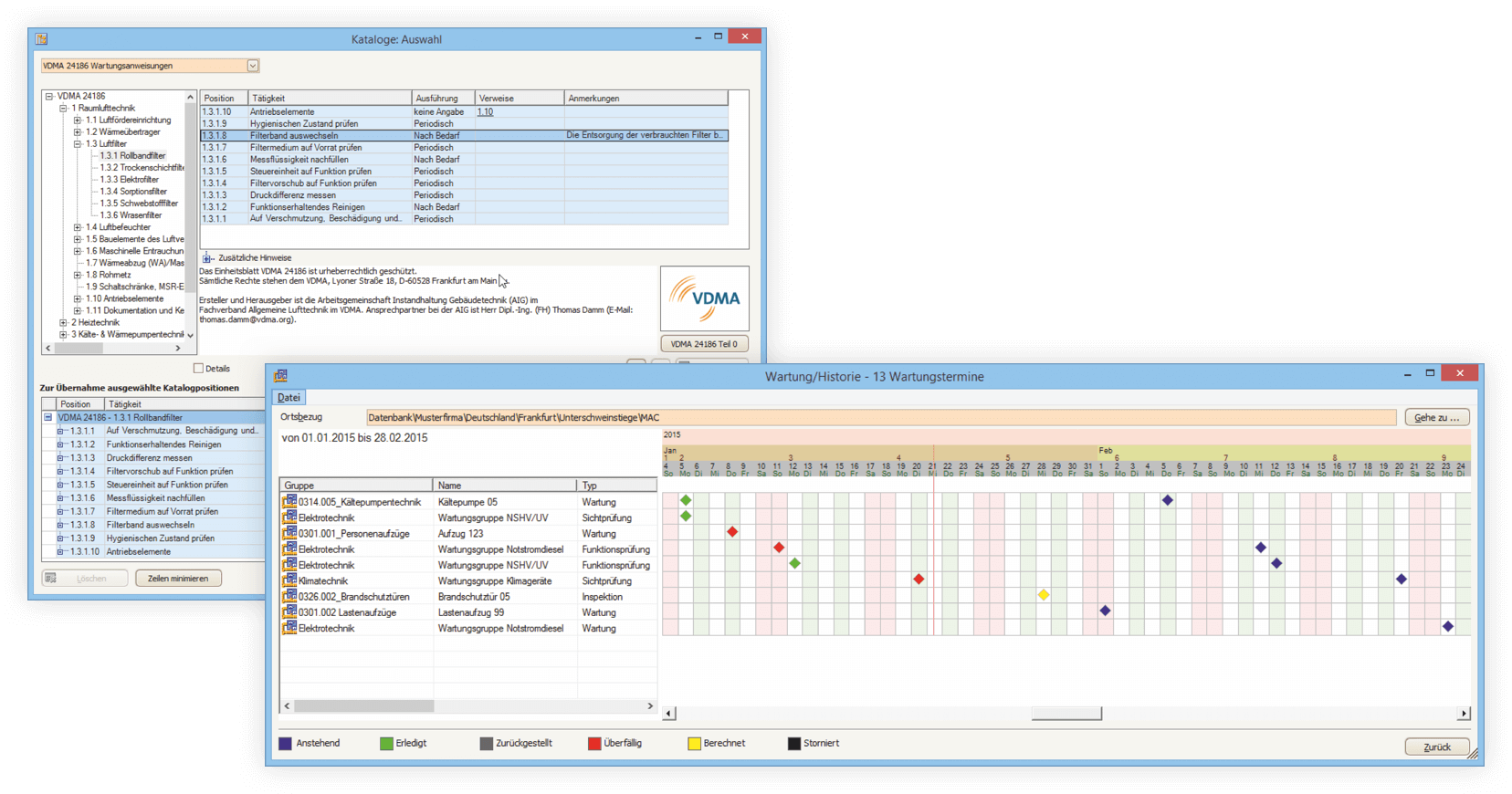
Task: Enable the Details checkbox
Action: tap(198, 369)
